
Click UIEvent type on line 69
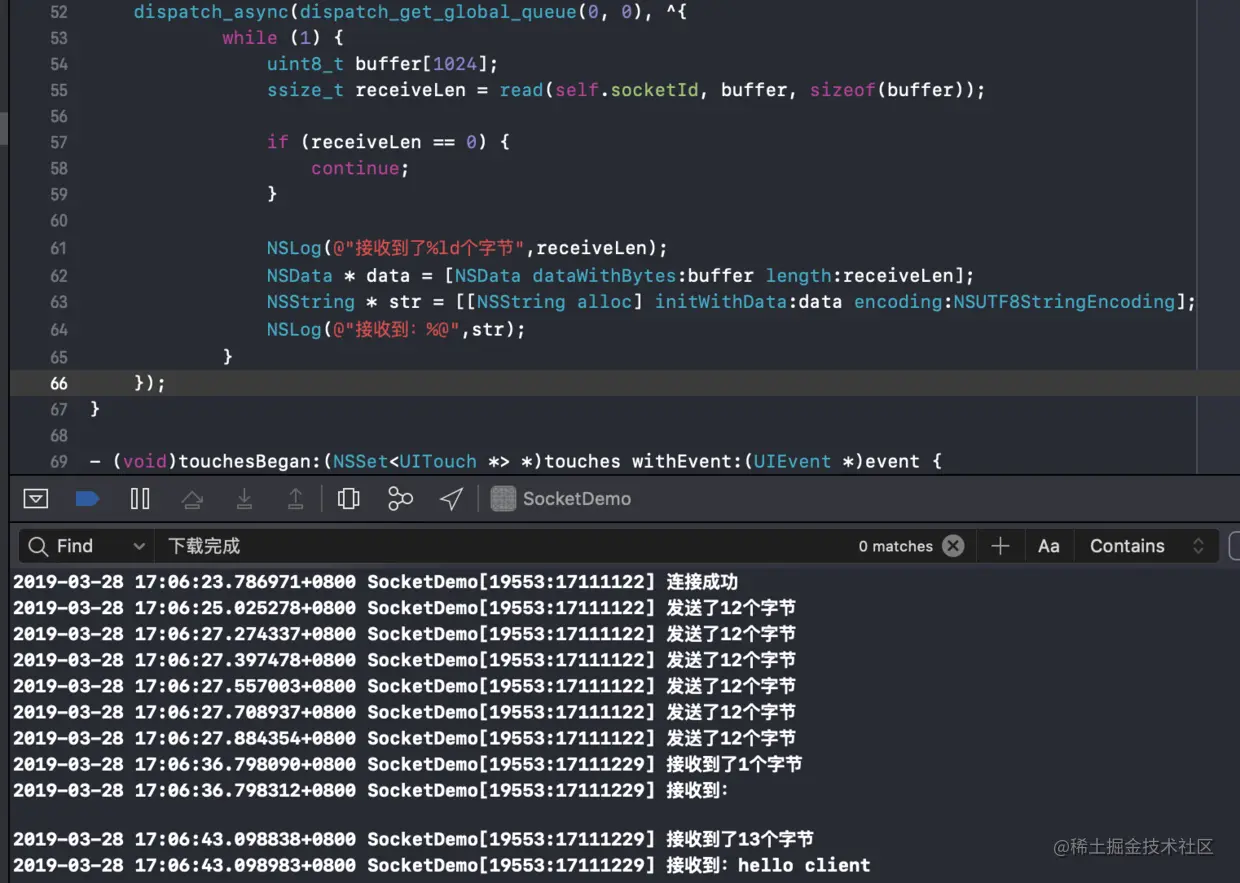[792, 461]
